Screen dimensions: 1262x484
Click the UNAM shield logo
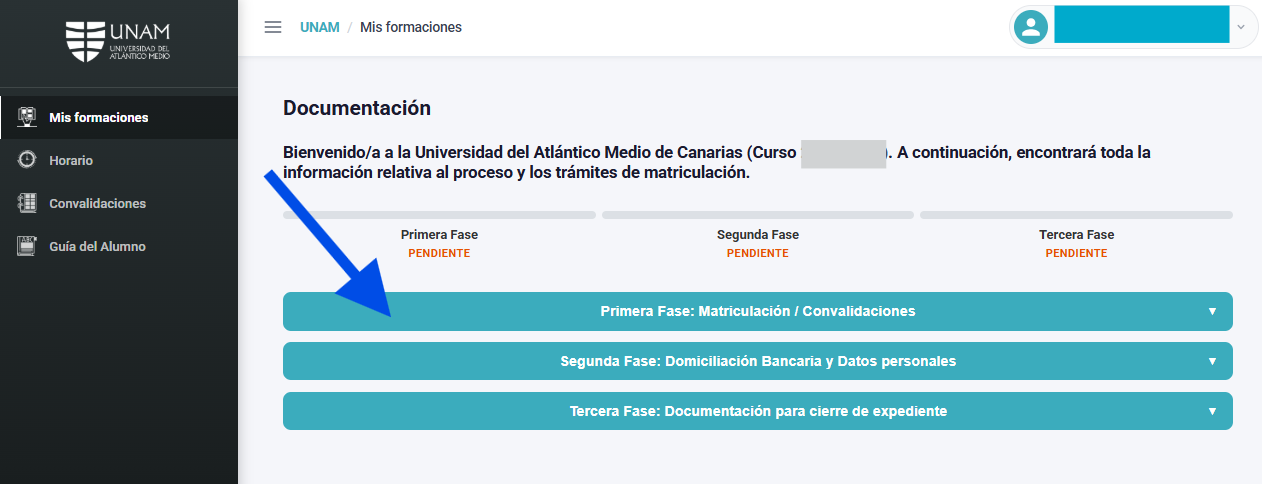(85, 40)
